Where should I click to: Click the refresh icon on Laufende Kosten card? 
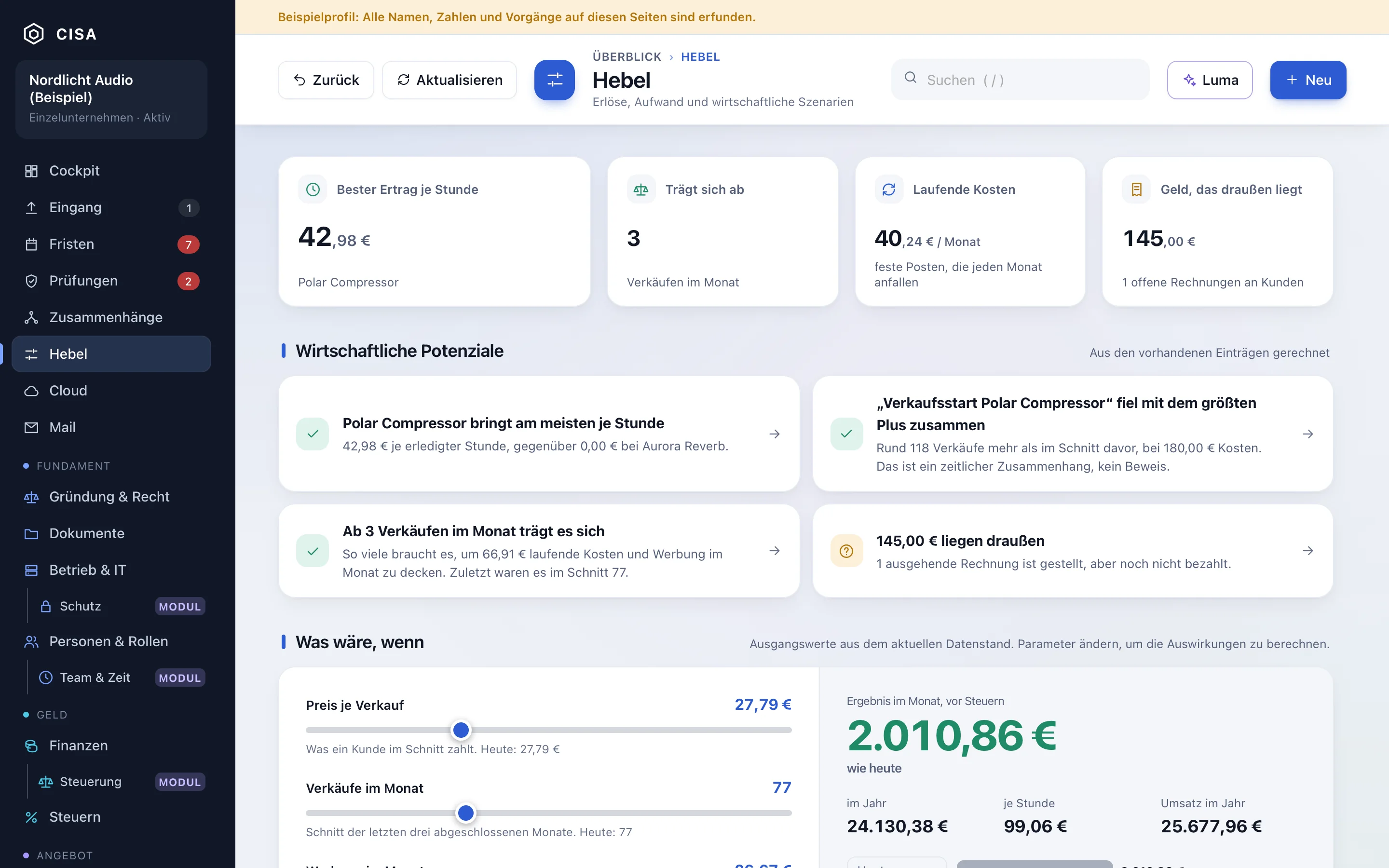[888, 190]
